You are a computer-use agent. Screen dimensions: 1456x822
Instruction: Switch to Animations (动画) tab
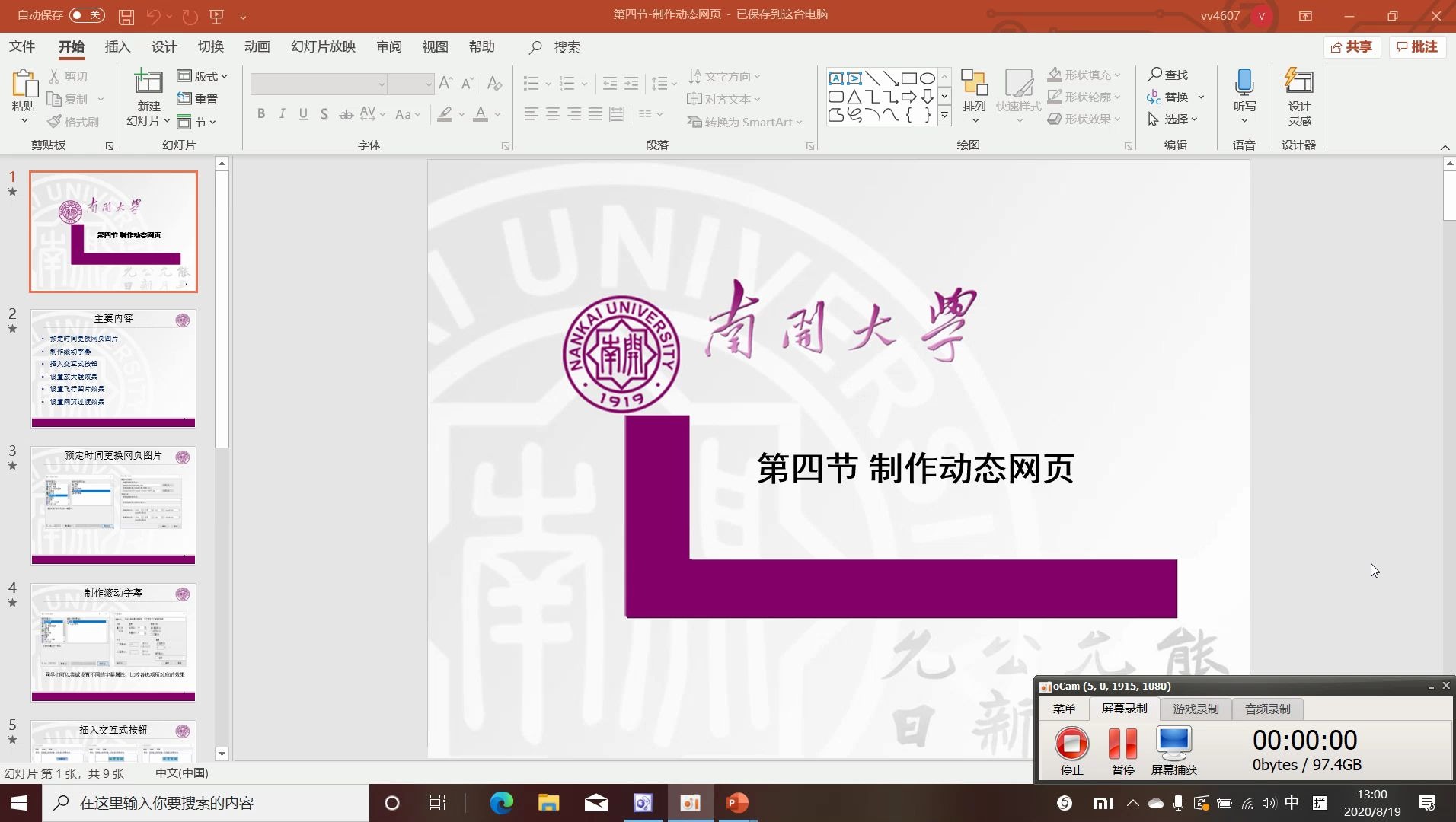pos(257,46)
